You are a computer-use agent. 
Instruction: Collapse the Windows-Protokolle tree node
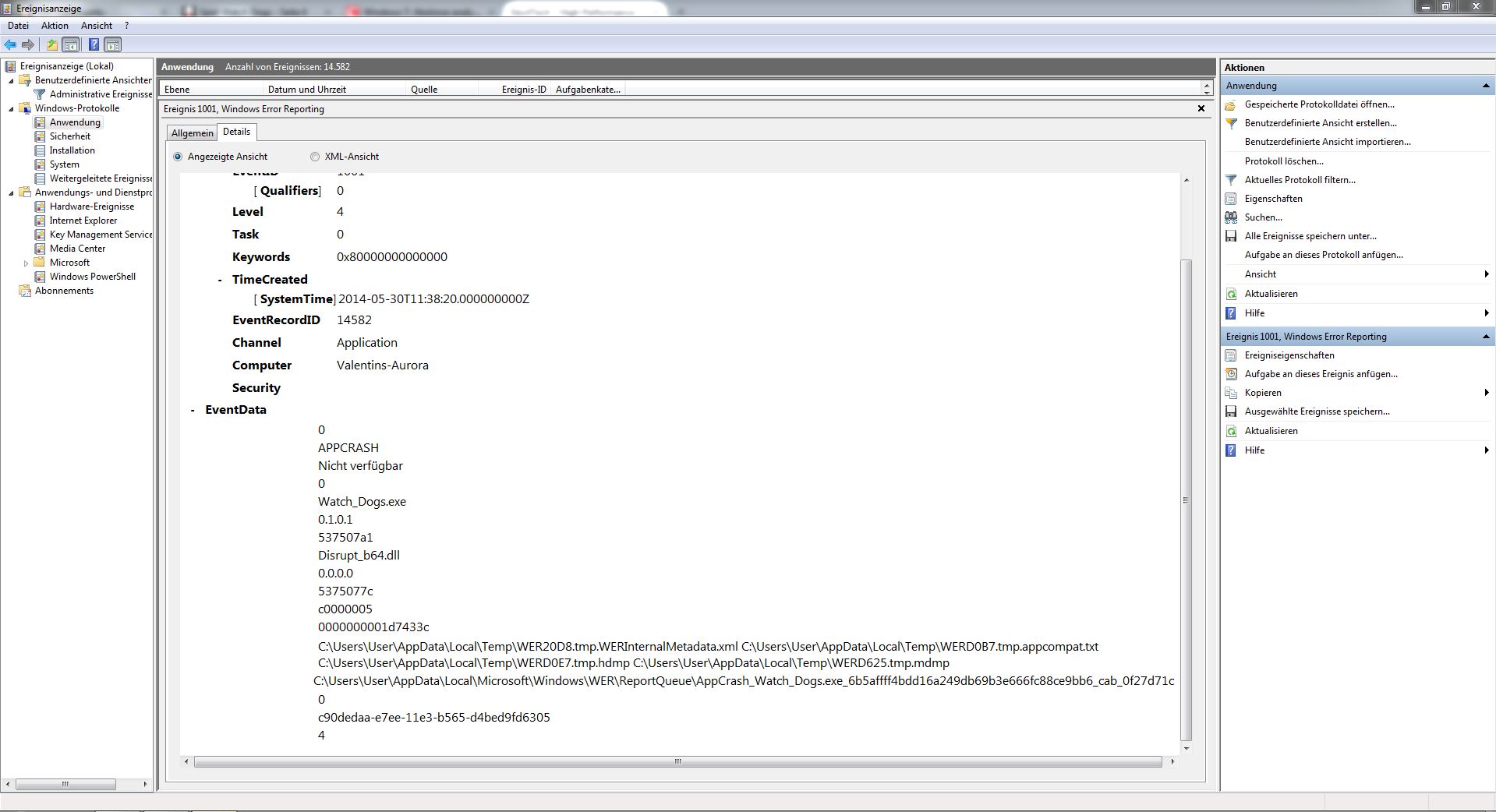11,109
